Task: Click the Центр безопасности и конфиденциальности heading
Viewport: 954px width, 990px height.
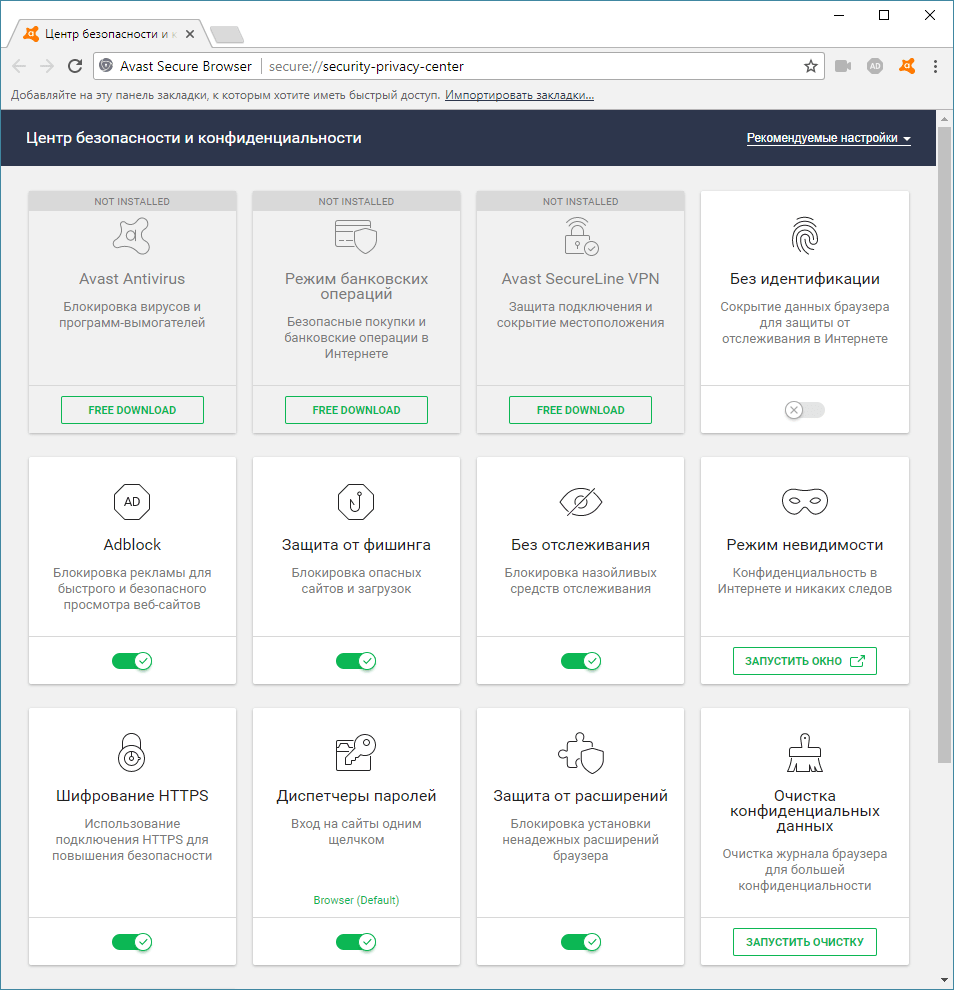Action: click(x=194, y=138)
